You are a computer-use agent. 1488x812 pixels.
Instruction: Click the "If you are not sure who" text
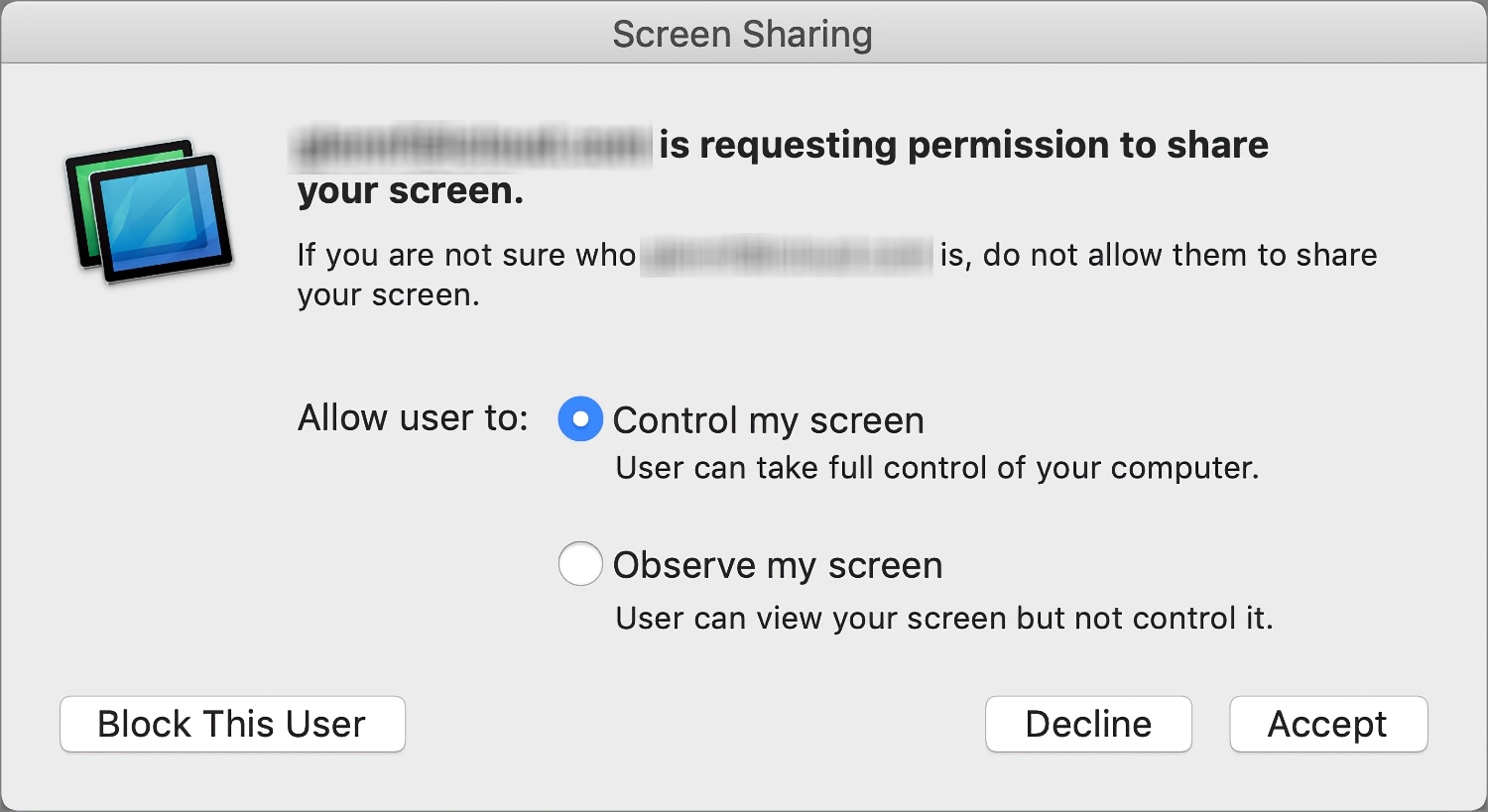[466, 256]
